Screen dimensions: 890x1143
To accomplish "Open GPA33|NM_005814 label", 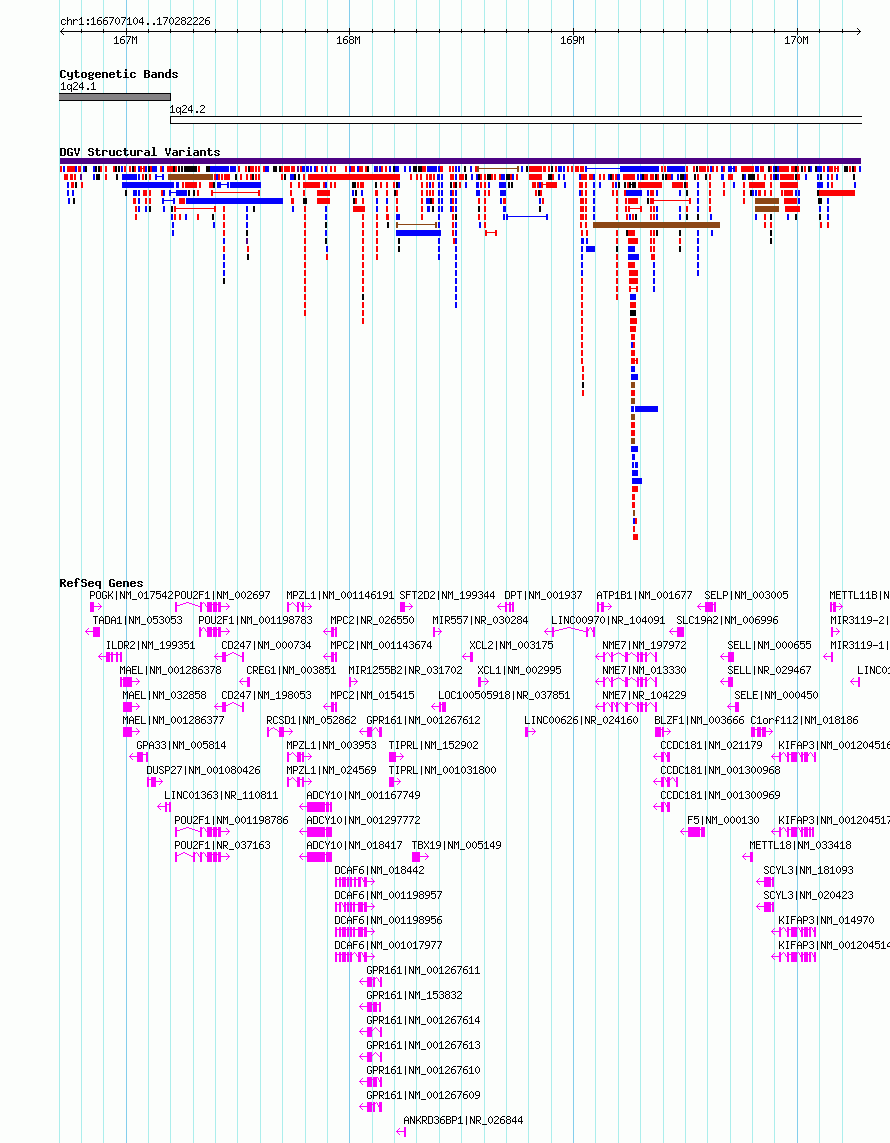I will tap(181, 745).
